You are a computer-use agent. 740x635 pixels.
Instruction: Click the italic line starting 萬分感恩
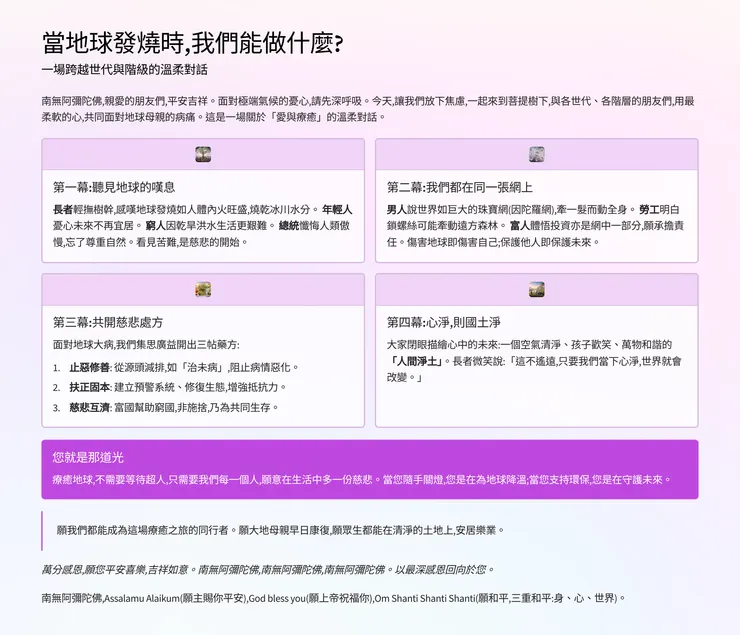268,570
